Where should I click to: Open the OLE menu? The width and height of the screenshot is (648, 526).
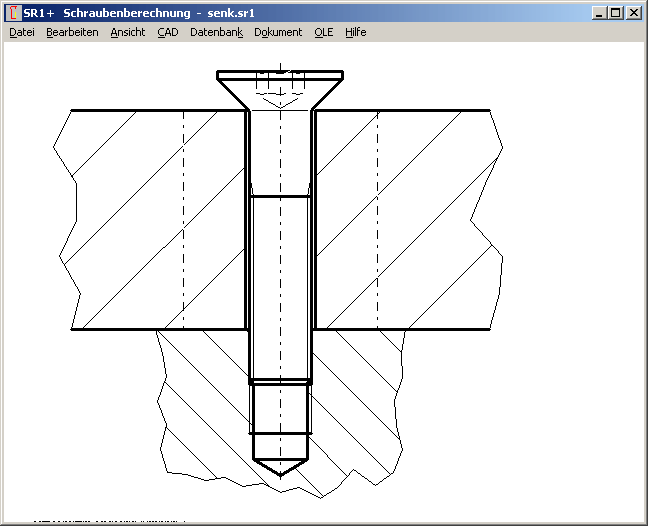pyautogui.click(x=323, y=32)
